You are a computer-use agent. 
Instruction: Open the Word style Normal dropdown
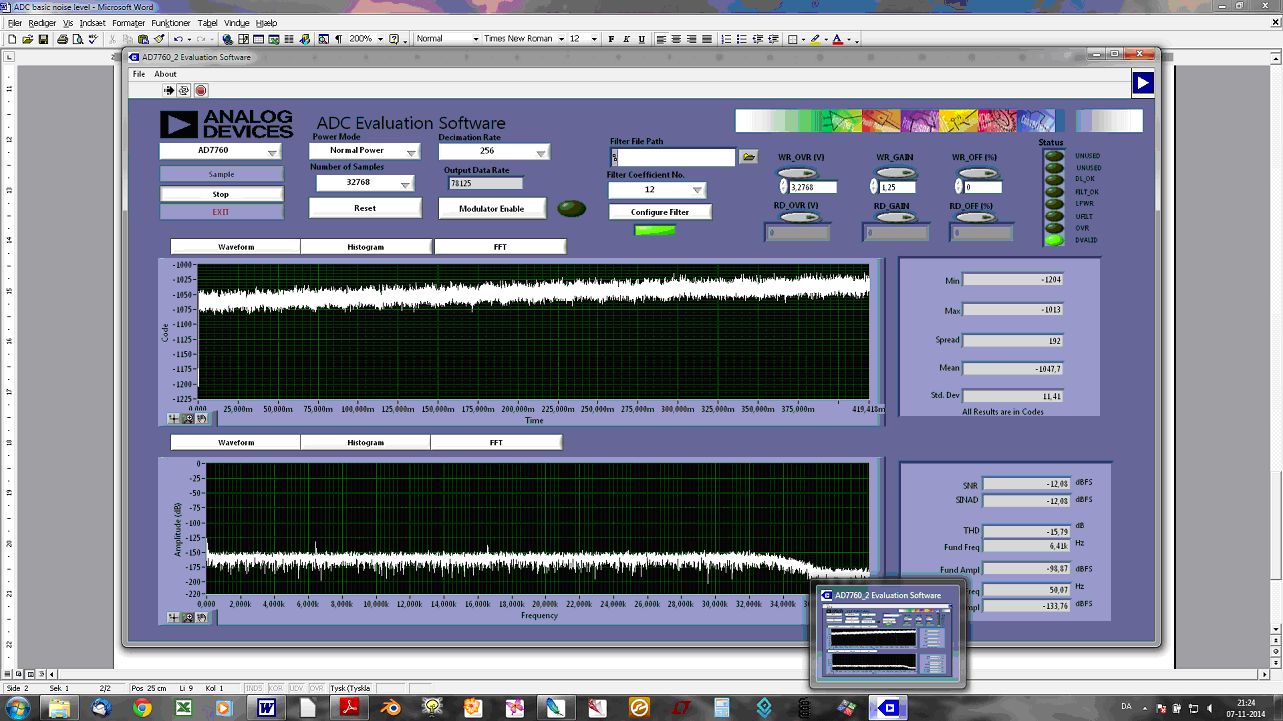(475, 39)
